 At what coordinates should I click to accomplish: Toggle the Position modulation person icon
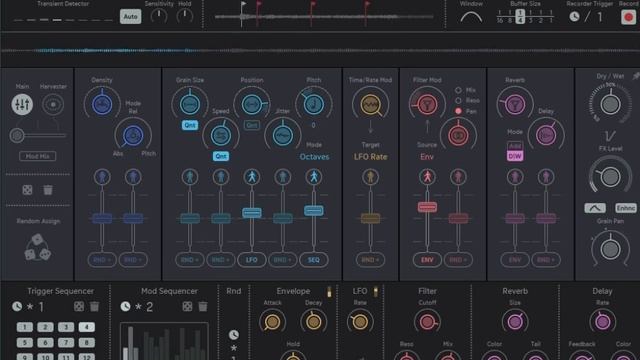pyautogui.click(x=252, y=177)
